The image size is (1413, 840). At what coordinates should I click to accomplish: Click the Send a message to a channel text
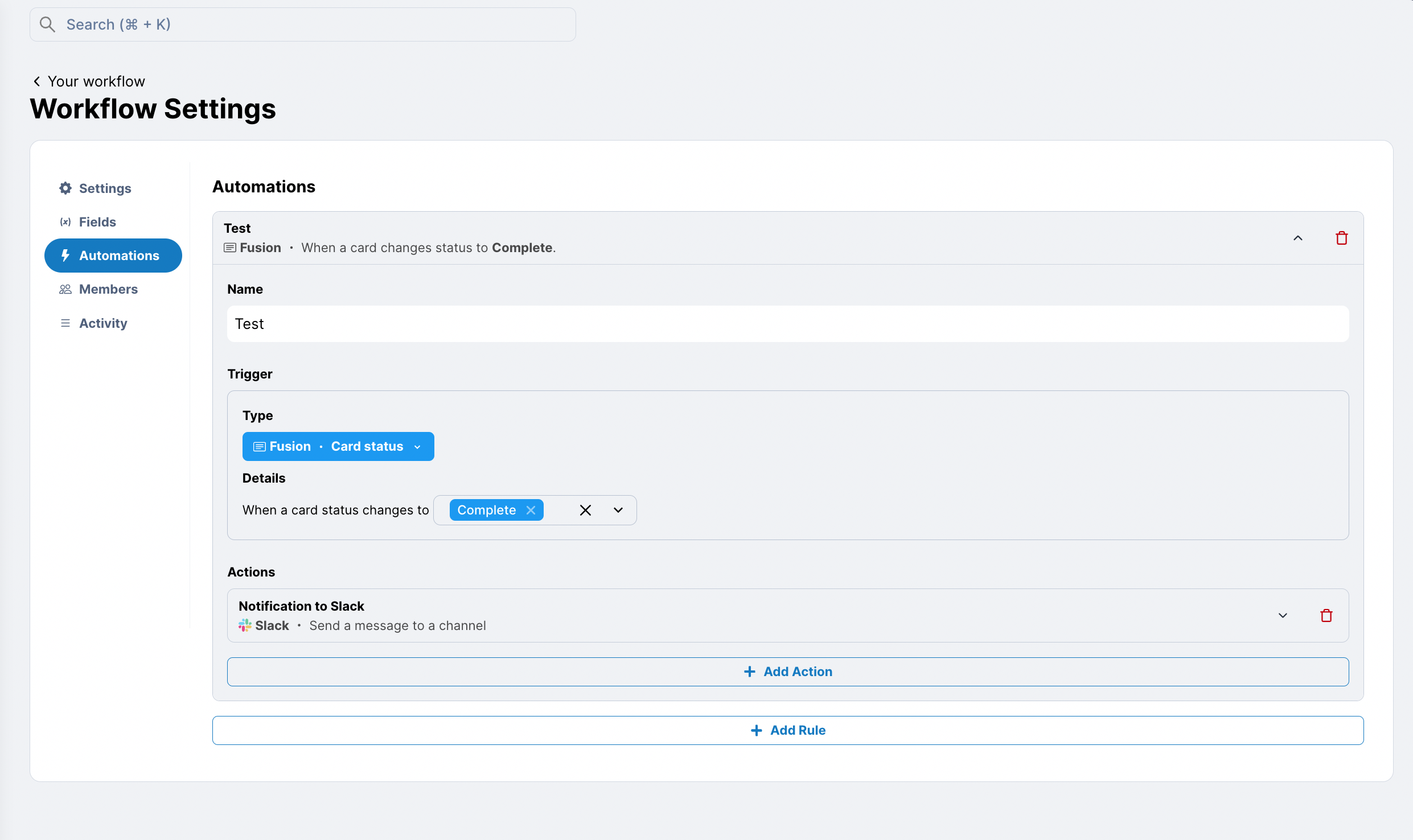click(397, 625)
